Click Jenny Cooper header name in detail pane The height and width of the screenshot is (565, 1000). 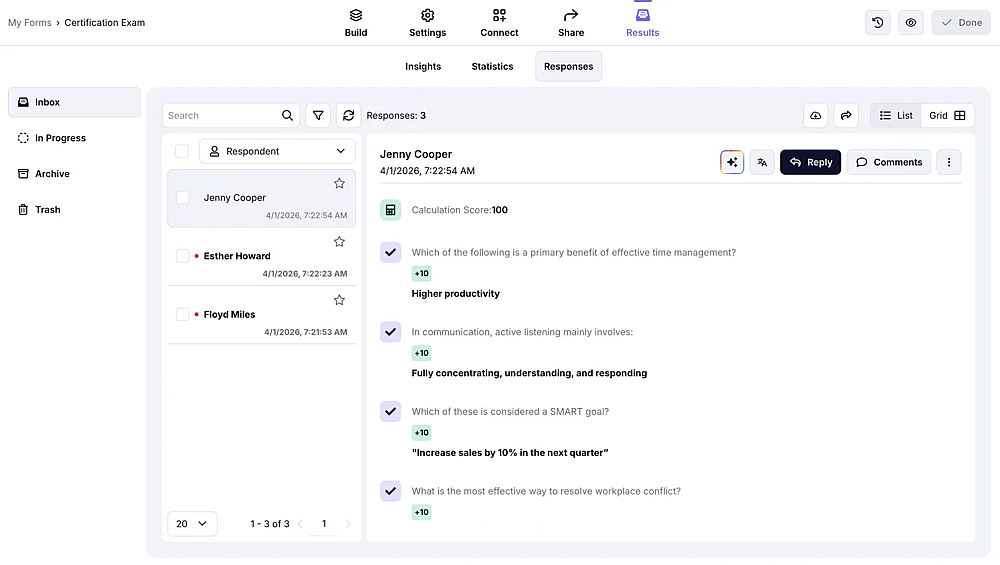(416, 154)
